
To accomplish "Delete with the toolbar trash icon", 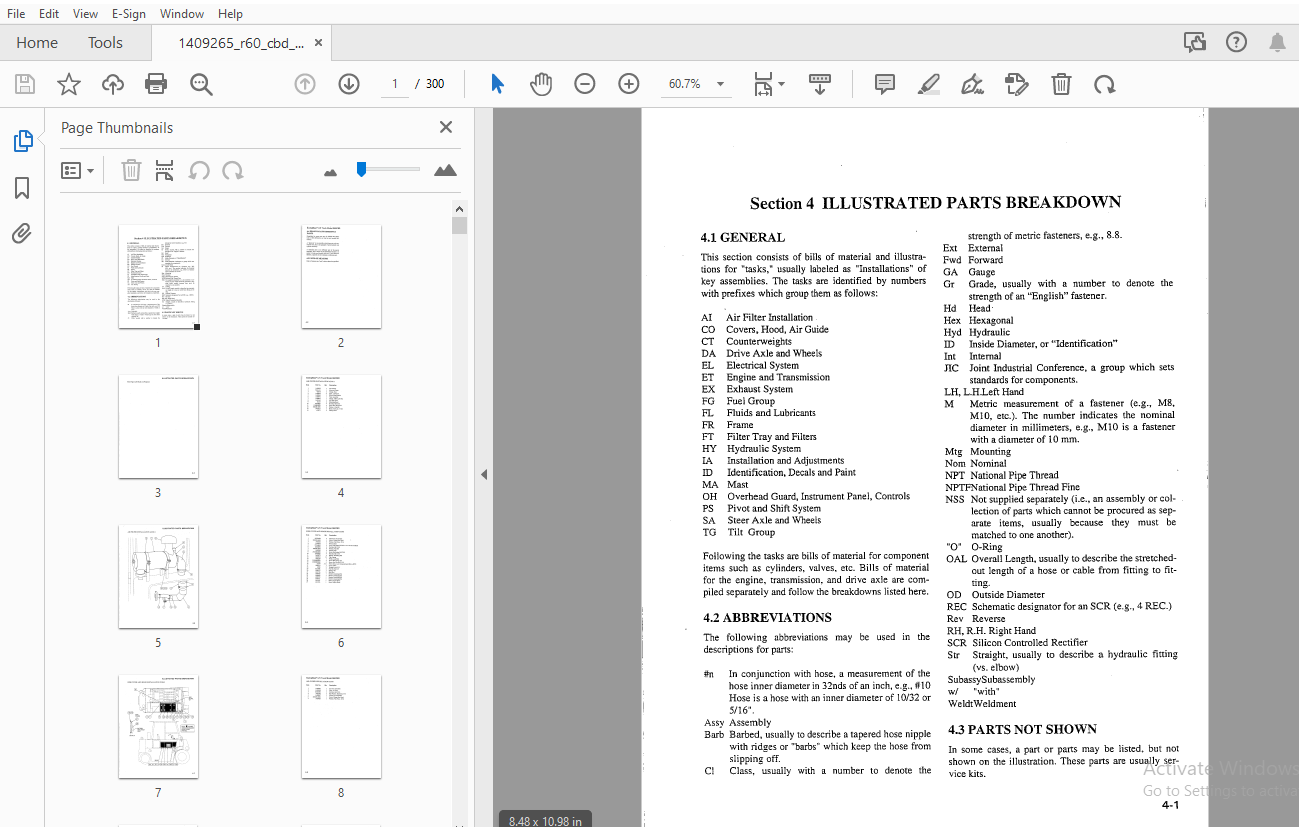I will click(1061, 84).
